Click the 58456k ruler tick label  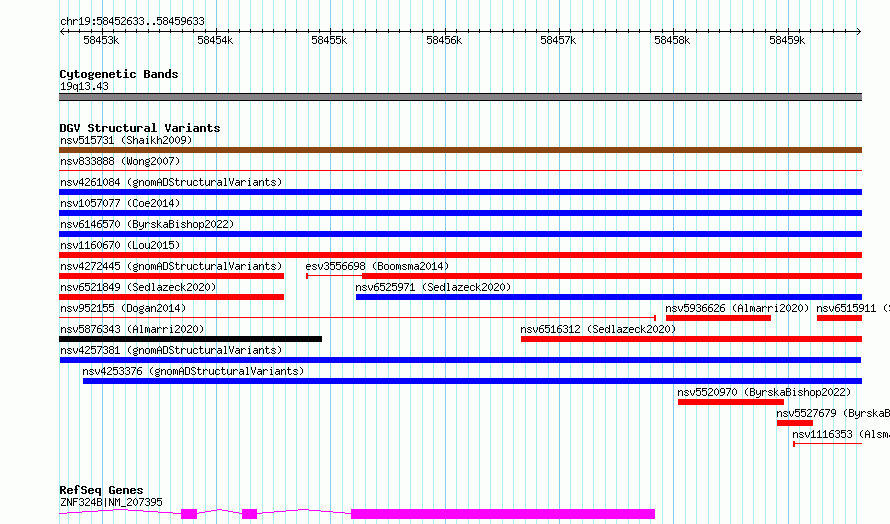444,40
